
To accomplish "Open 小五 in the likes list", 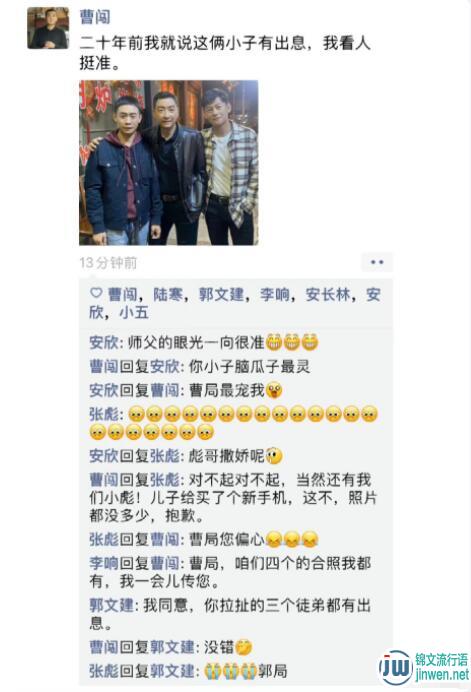I will coord(134,312).
